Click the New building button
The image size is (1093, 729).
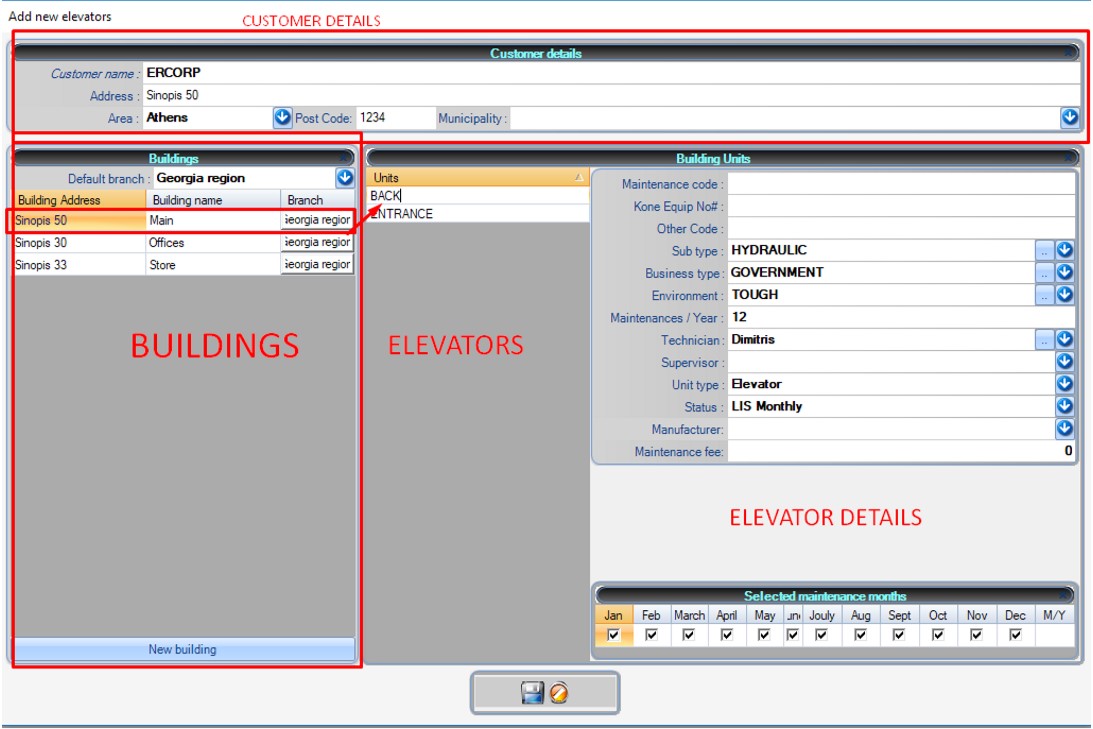point(183,650)
